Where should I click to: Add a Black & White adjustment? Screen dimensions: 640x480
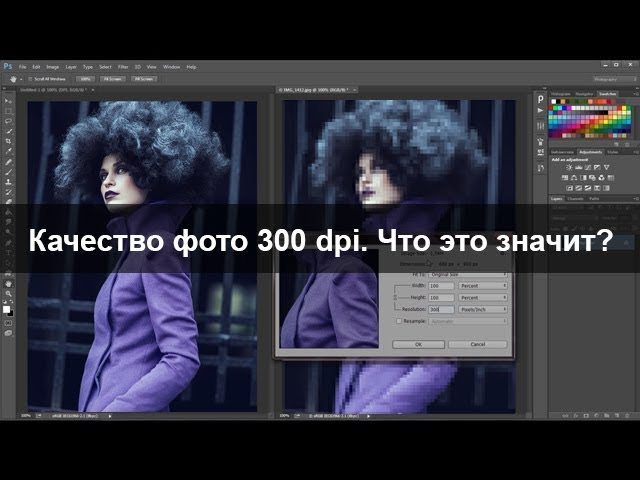(x=583, y=178)
